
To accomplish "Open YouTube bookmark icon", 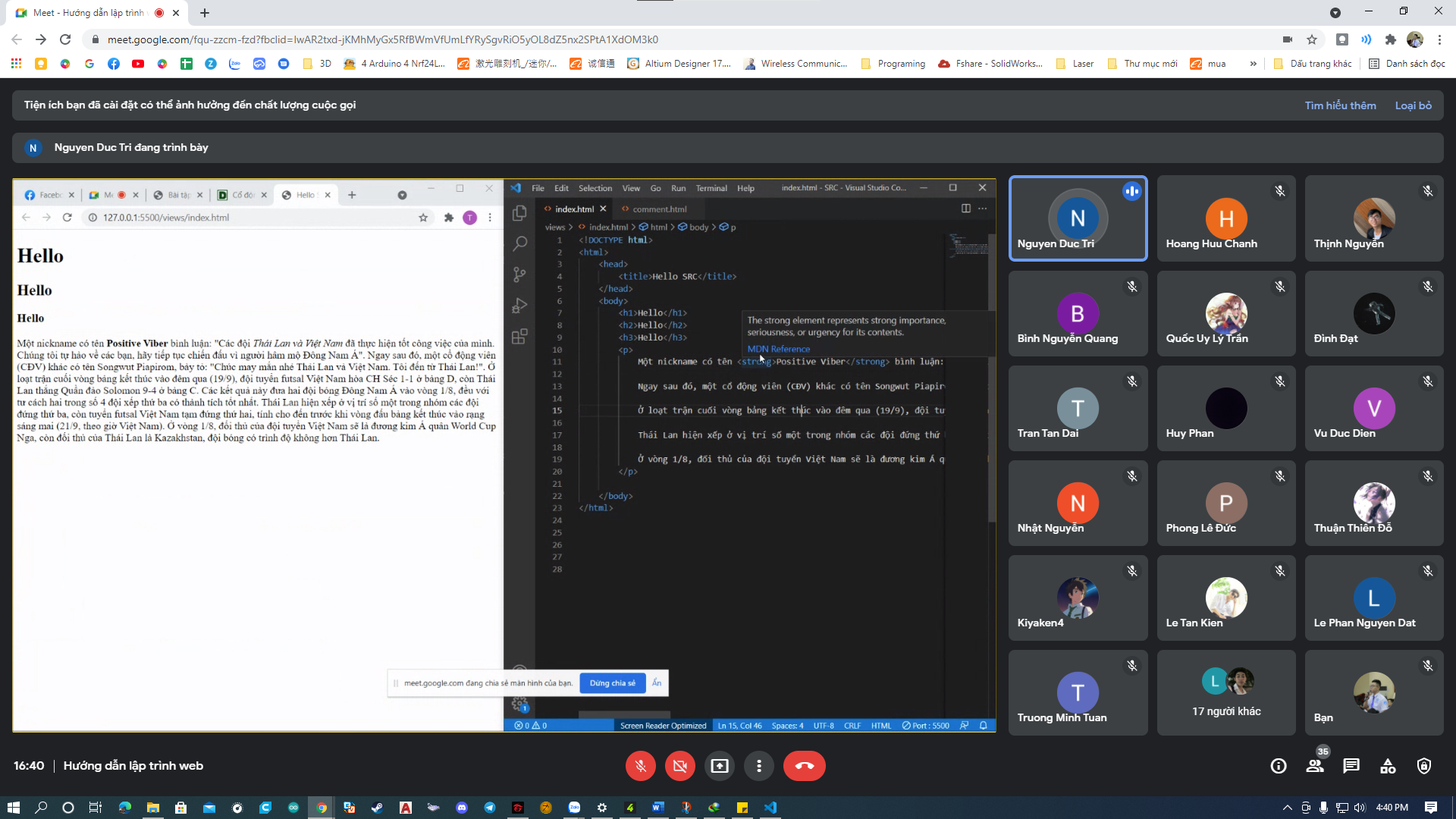I will click(137, 64).
